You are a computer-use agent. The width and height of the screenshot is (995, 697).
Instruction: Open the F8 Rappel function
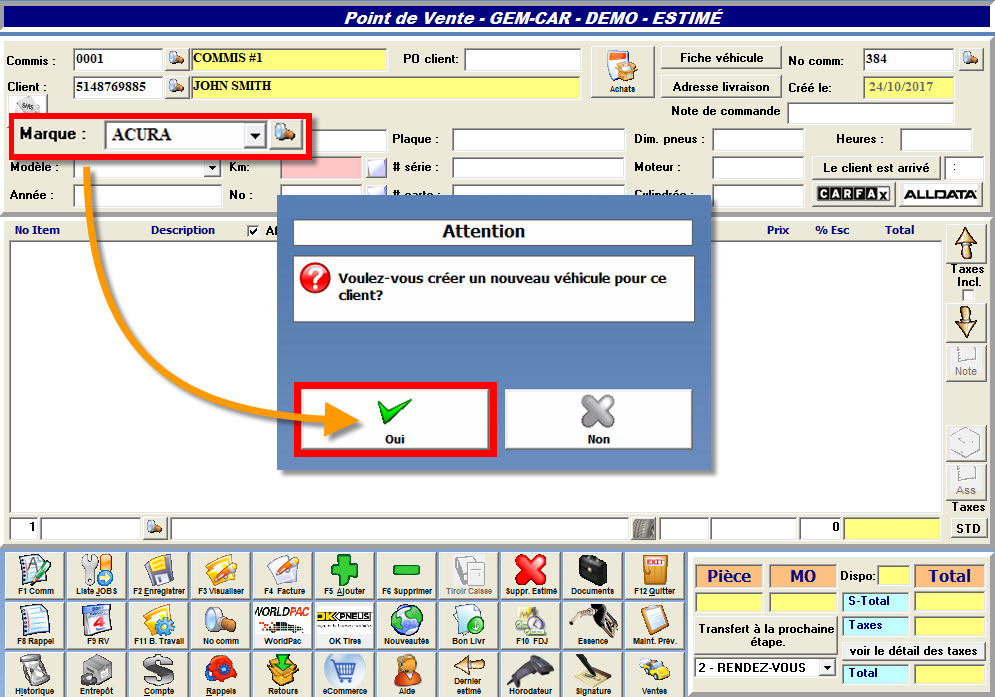coord(36,625)
